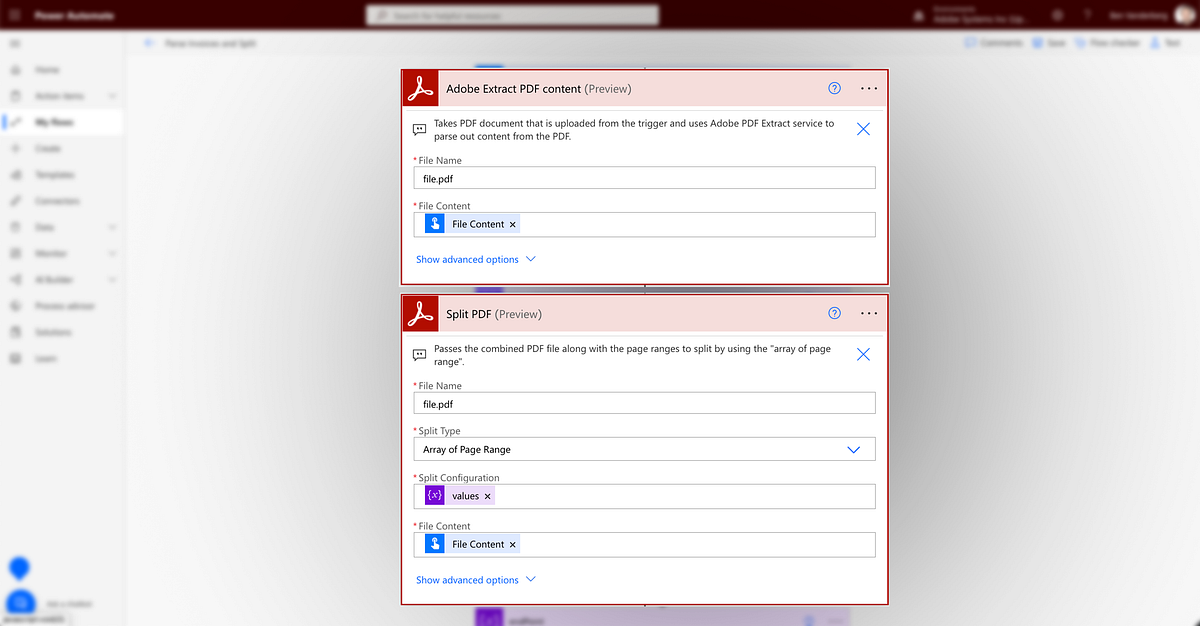This screenshot has width=1200, height=626.
Task: Remove File Content token in Split PDF card
Action: click(513, 545)
